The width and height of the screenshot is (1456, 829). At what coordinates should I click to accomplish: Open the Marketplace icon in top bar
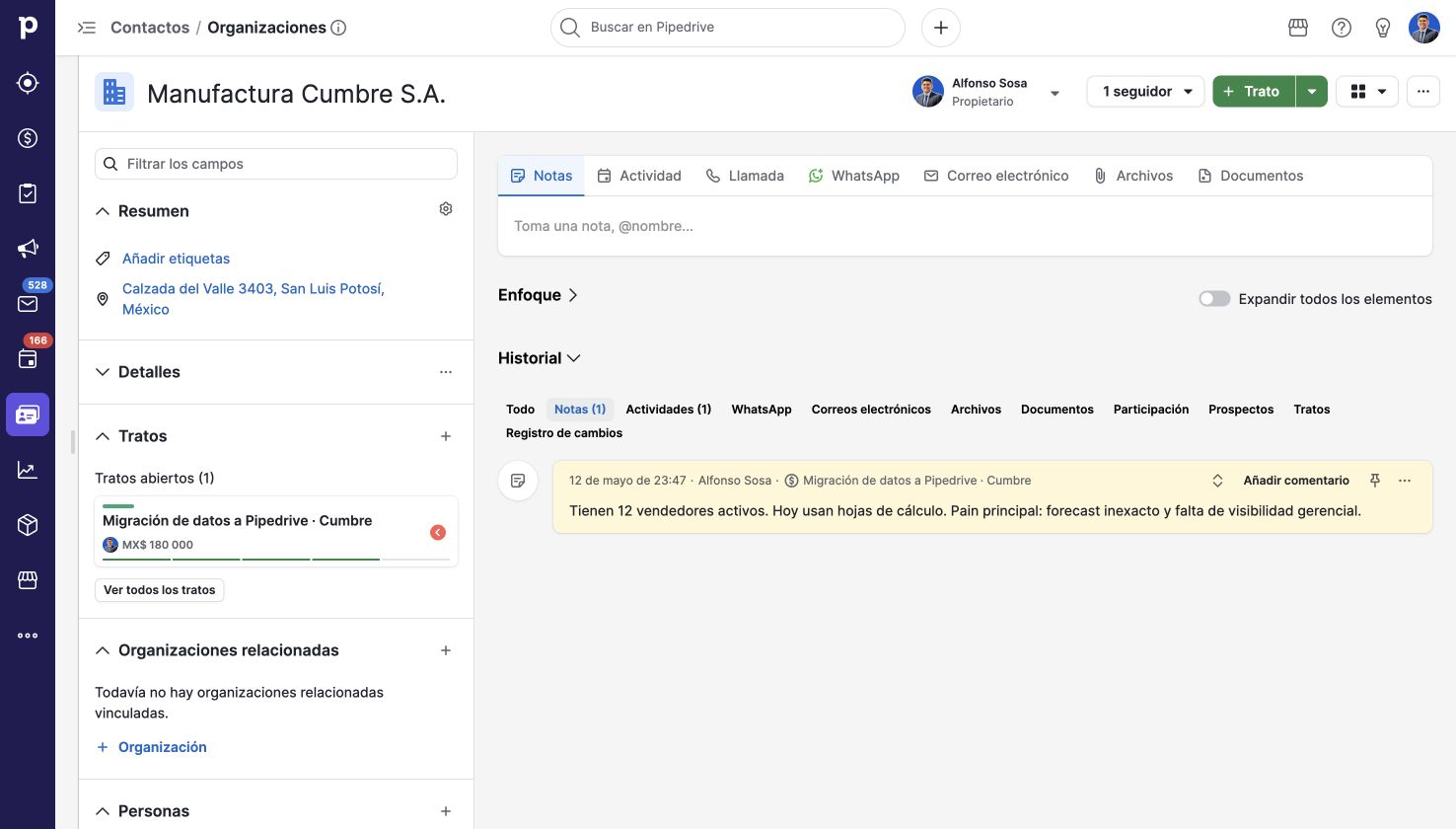[1298, 28]
